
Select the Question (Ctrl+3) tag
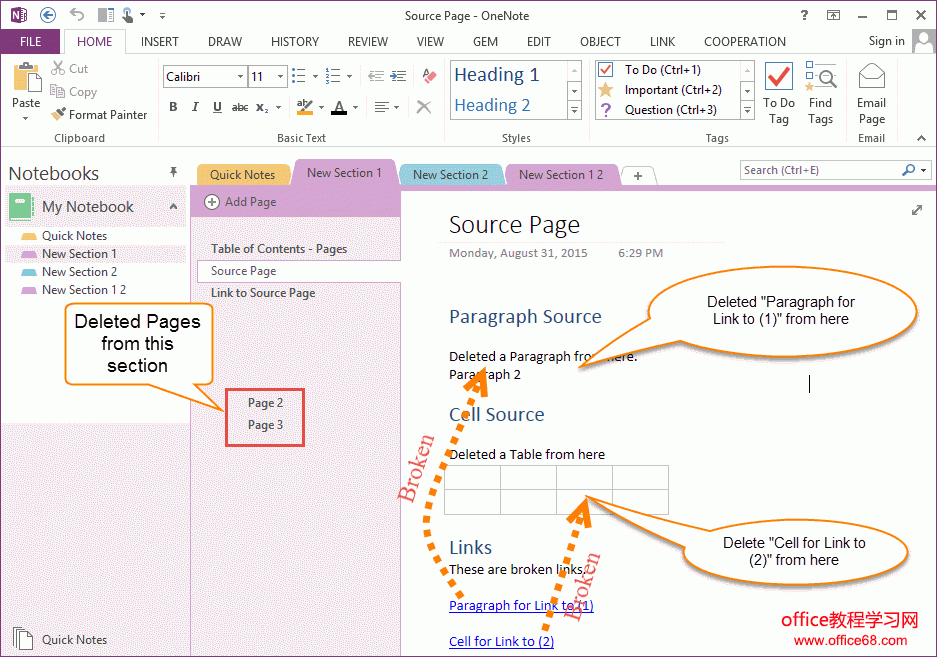click(x=605, y=110)
